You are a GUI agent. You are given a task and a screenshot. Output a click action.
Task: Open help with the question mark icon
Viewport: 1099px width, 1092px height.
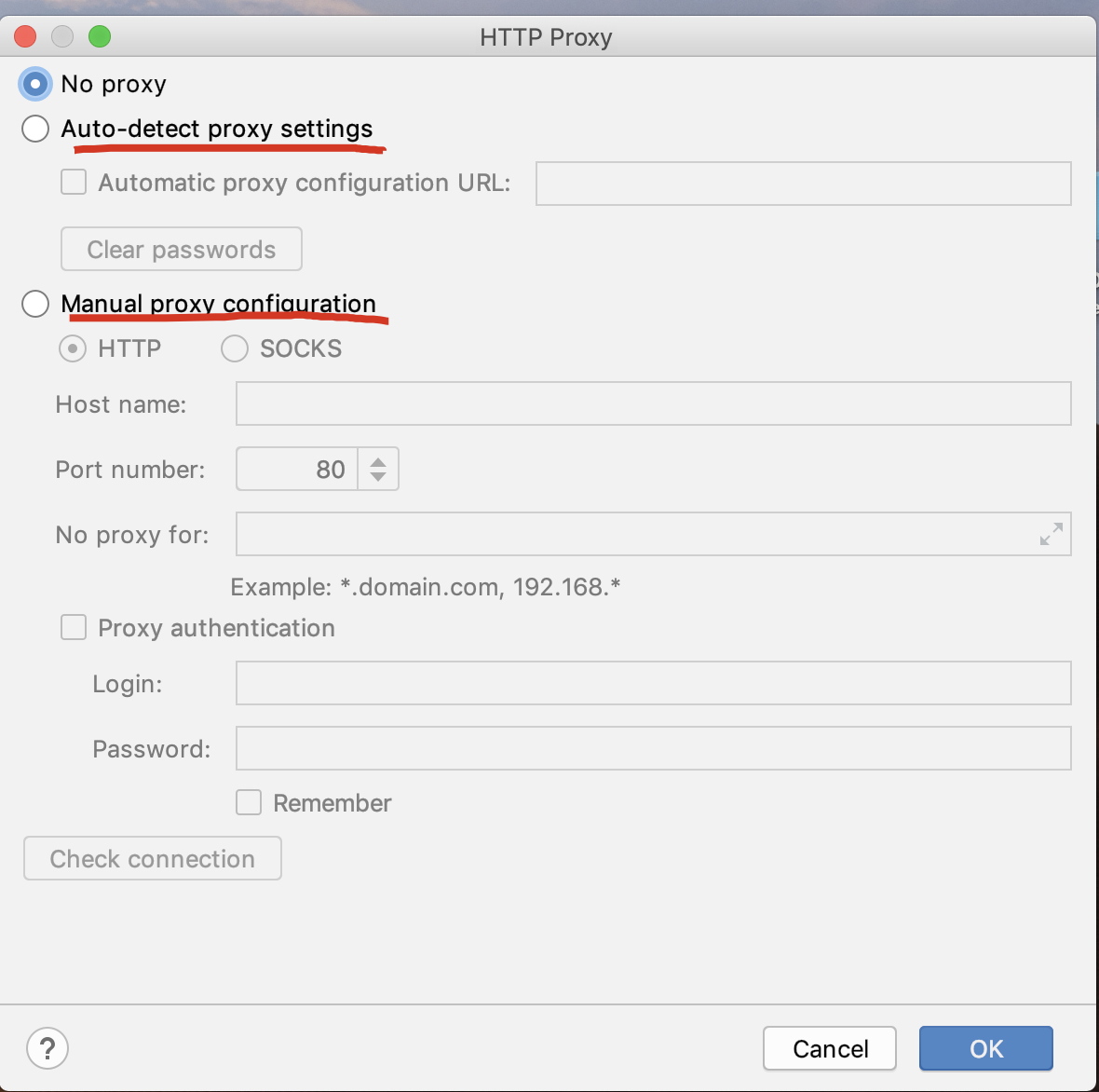coord(47,1048)
